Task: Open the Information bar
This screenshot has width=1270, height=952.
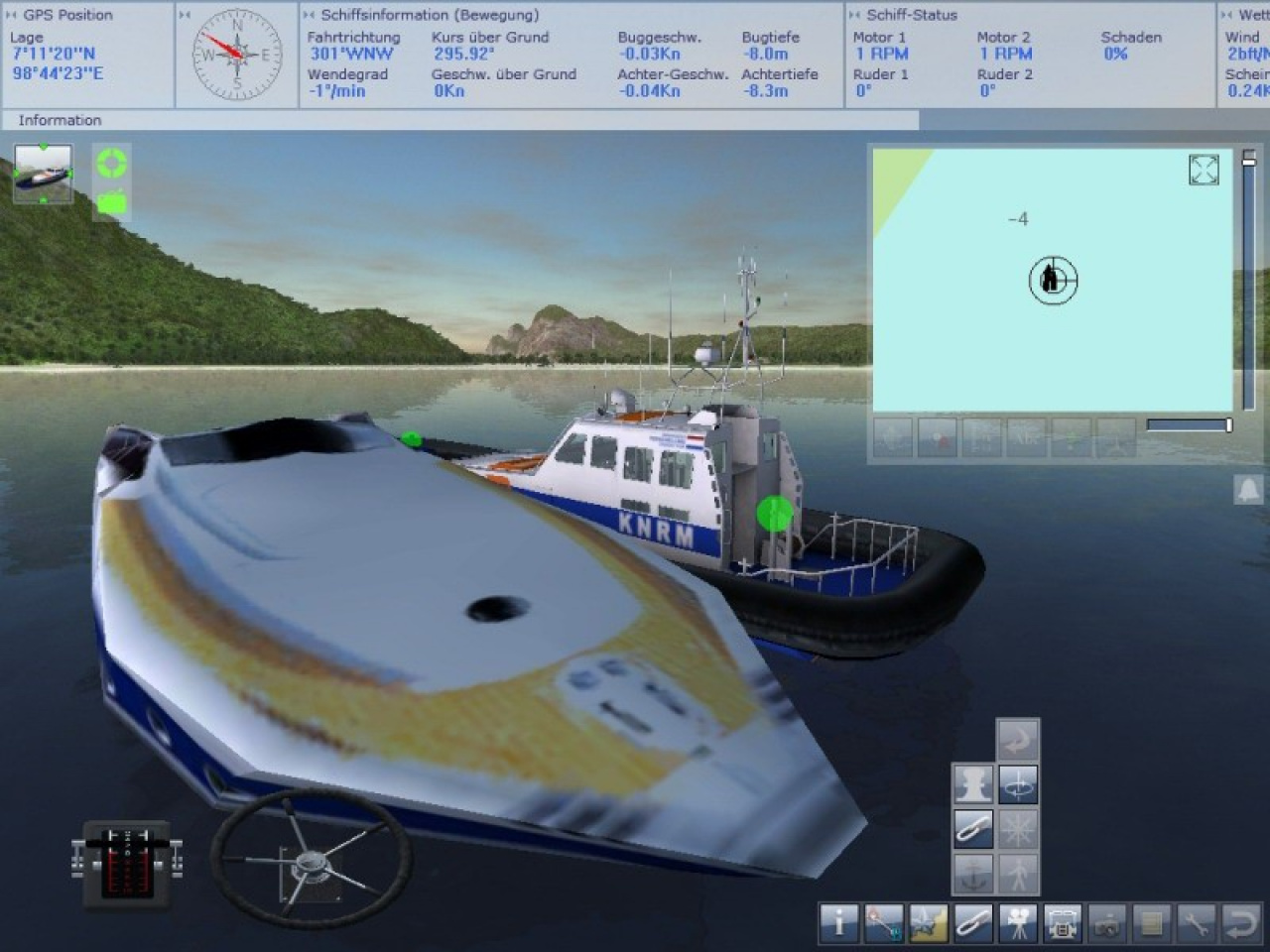Action: click(x=459, y=120)
